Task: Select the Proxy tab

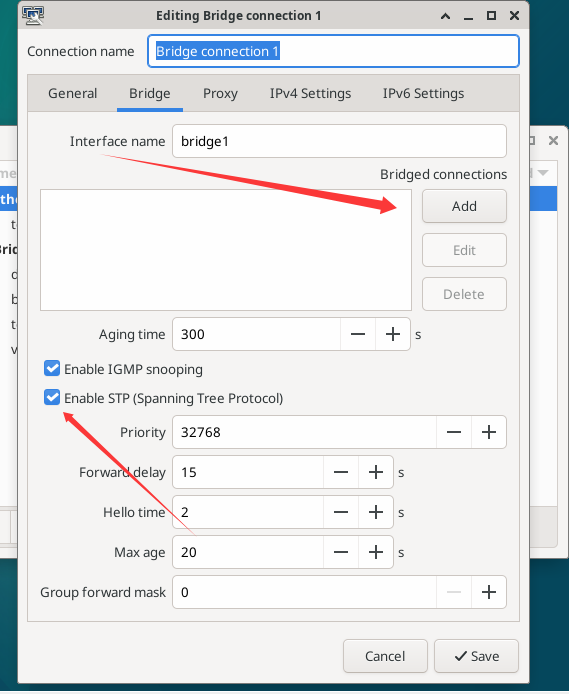Action: [220, 93]
